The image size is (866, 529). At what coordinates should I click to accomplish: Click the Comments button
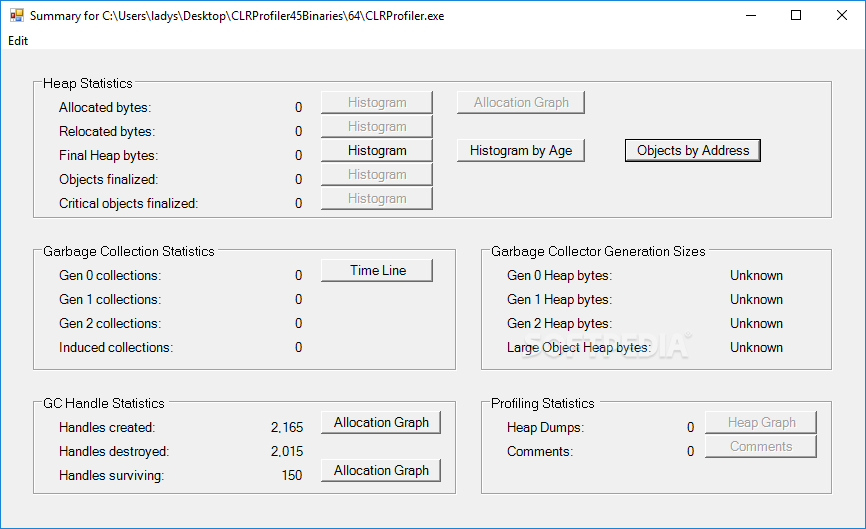pos(761,447)
